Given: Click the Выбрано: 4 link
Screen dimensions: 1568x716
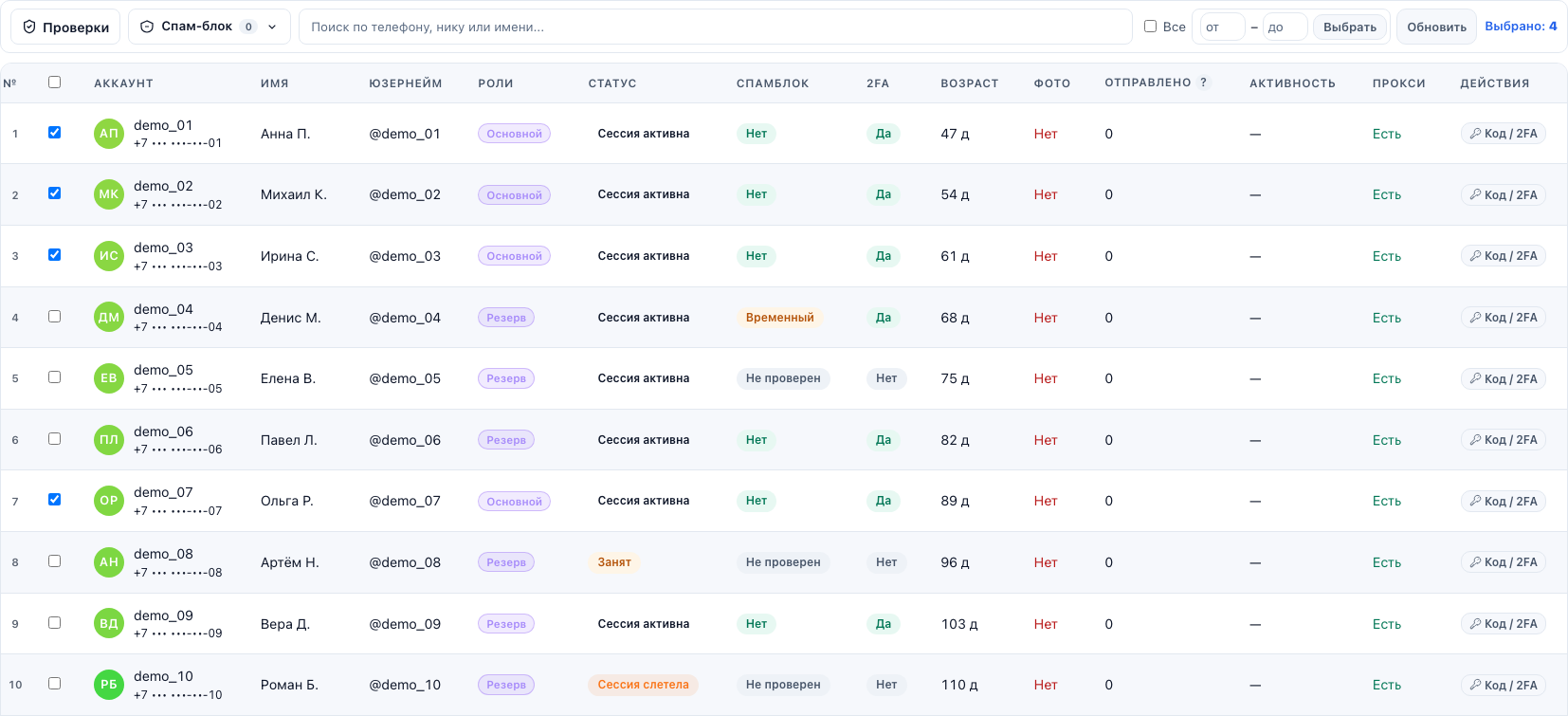Looking at the screenshot, I should click(1521, 27).
